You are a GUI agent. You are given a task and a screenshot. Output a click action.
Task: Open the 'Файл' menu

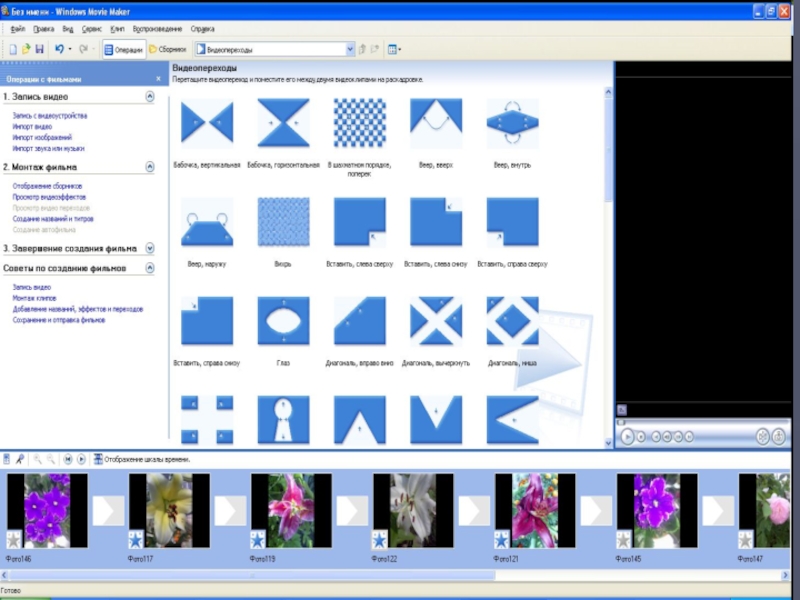17,29
